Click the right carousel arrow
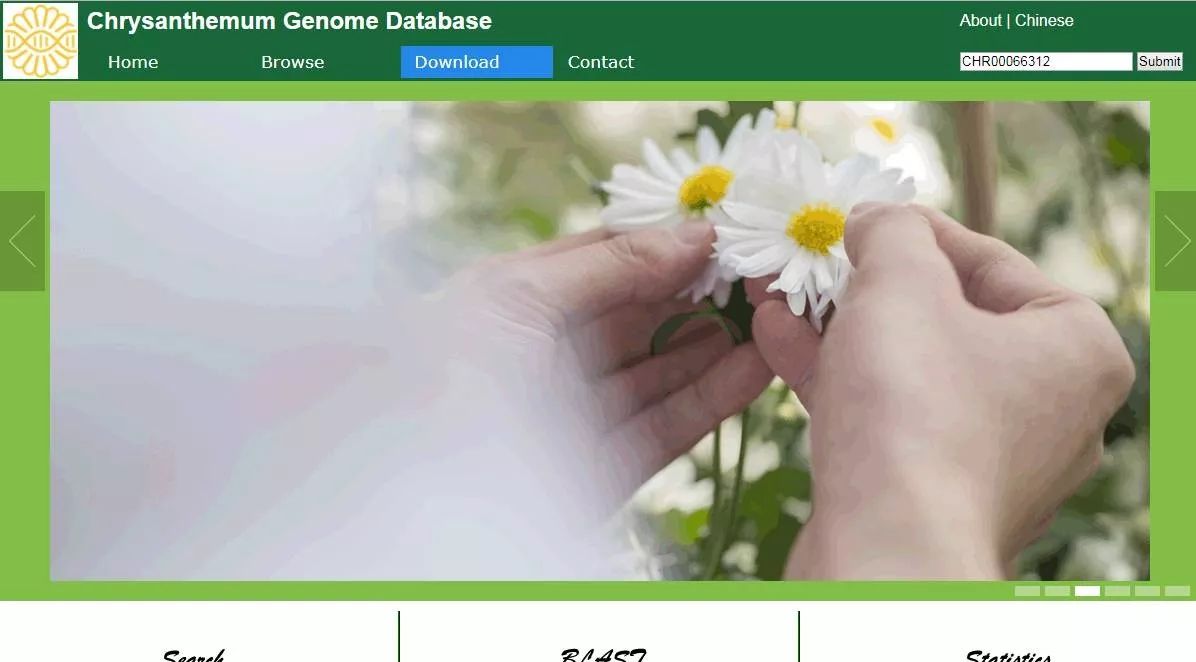This screenshot has width=1196, height=662. [x=1174, y=240]
